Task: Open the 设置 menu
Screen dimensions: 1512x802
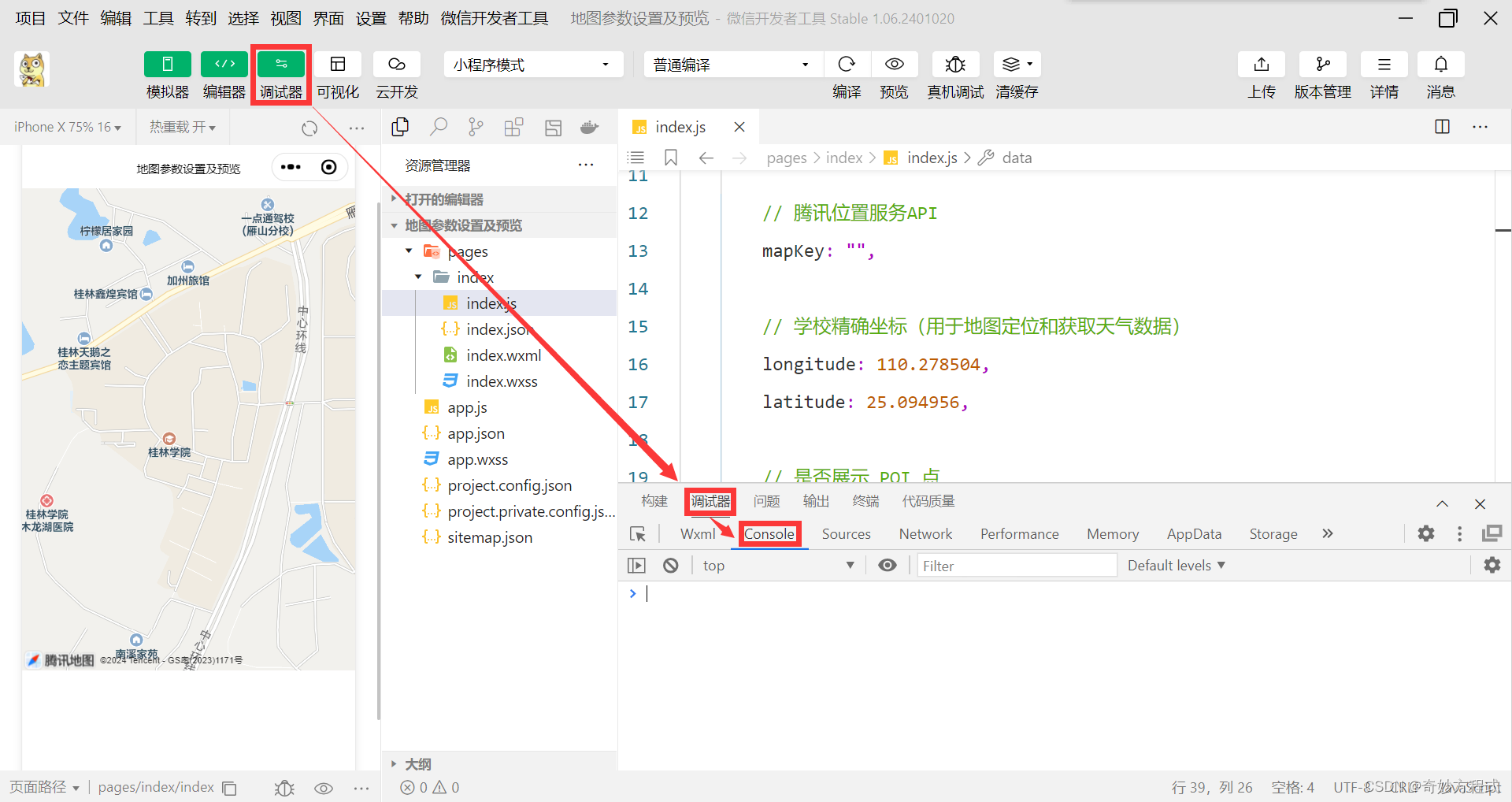Action: tap(371, 18)
